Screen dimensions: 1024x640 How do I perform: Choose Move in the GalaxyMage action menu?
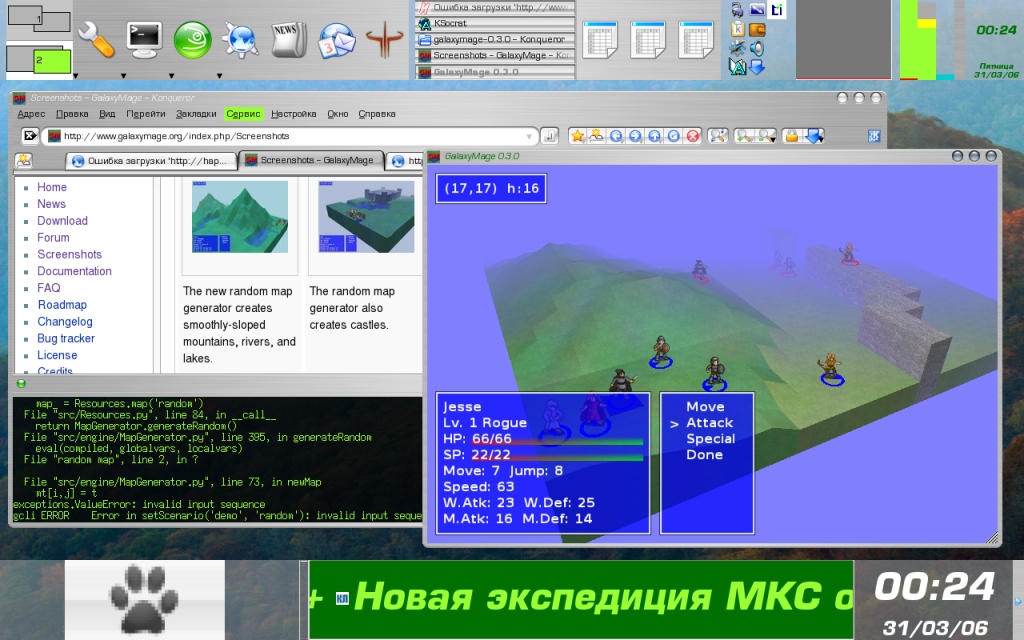coord(705,406)
